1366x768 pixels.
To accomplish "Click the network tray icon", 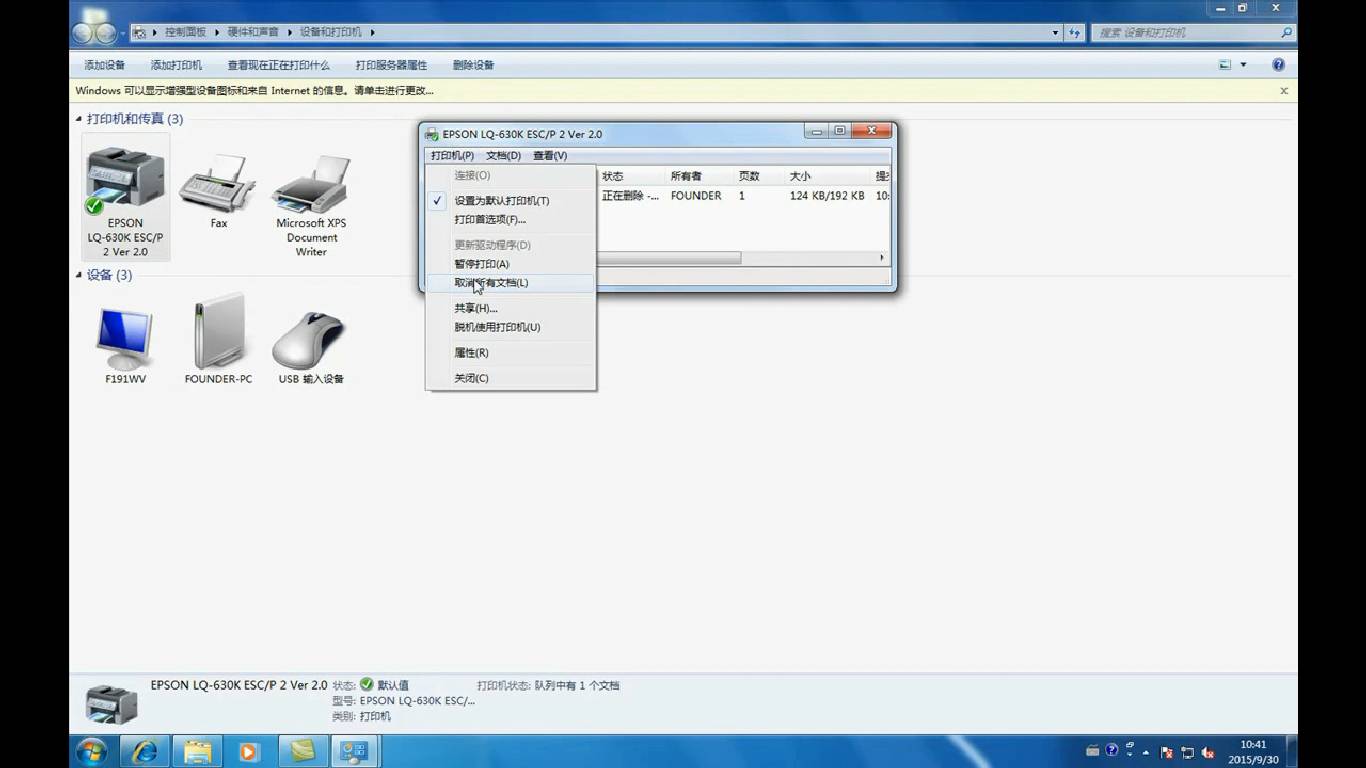I will pyautogui.click(x=1188, y=752).
